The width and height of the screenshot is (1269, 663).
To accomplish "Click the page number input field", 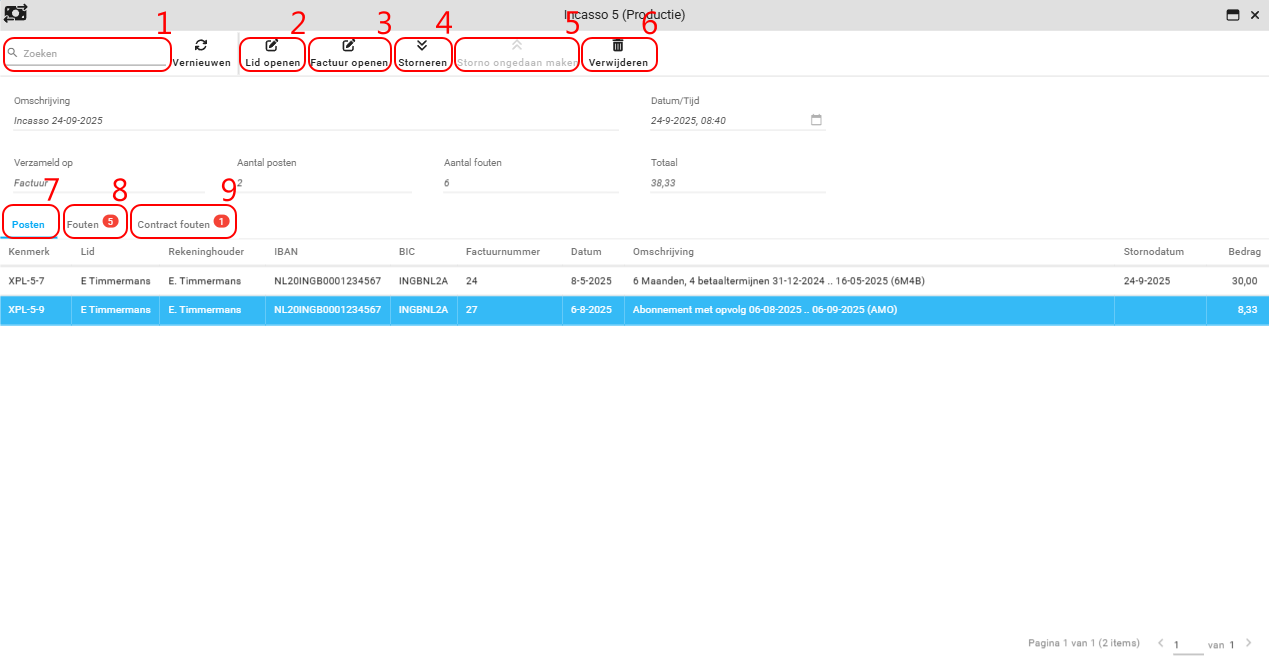I will tap(1187, 645).
